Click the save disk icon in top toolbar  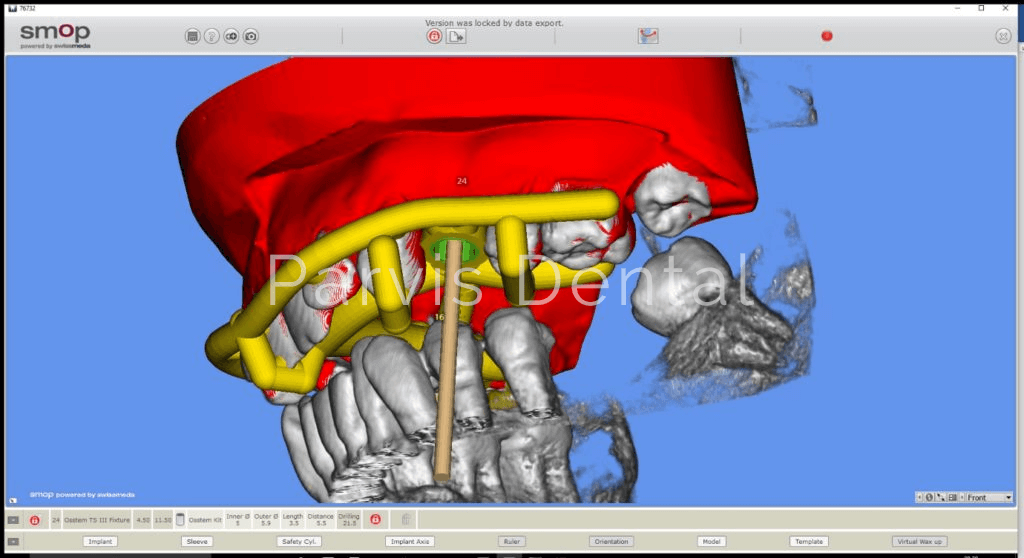pyautogui.click(x=192, y=36)
